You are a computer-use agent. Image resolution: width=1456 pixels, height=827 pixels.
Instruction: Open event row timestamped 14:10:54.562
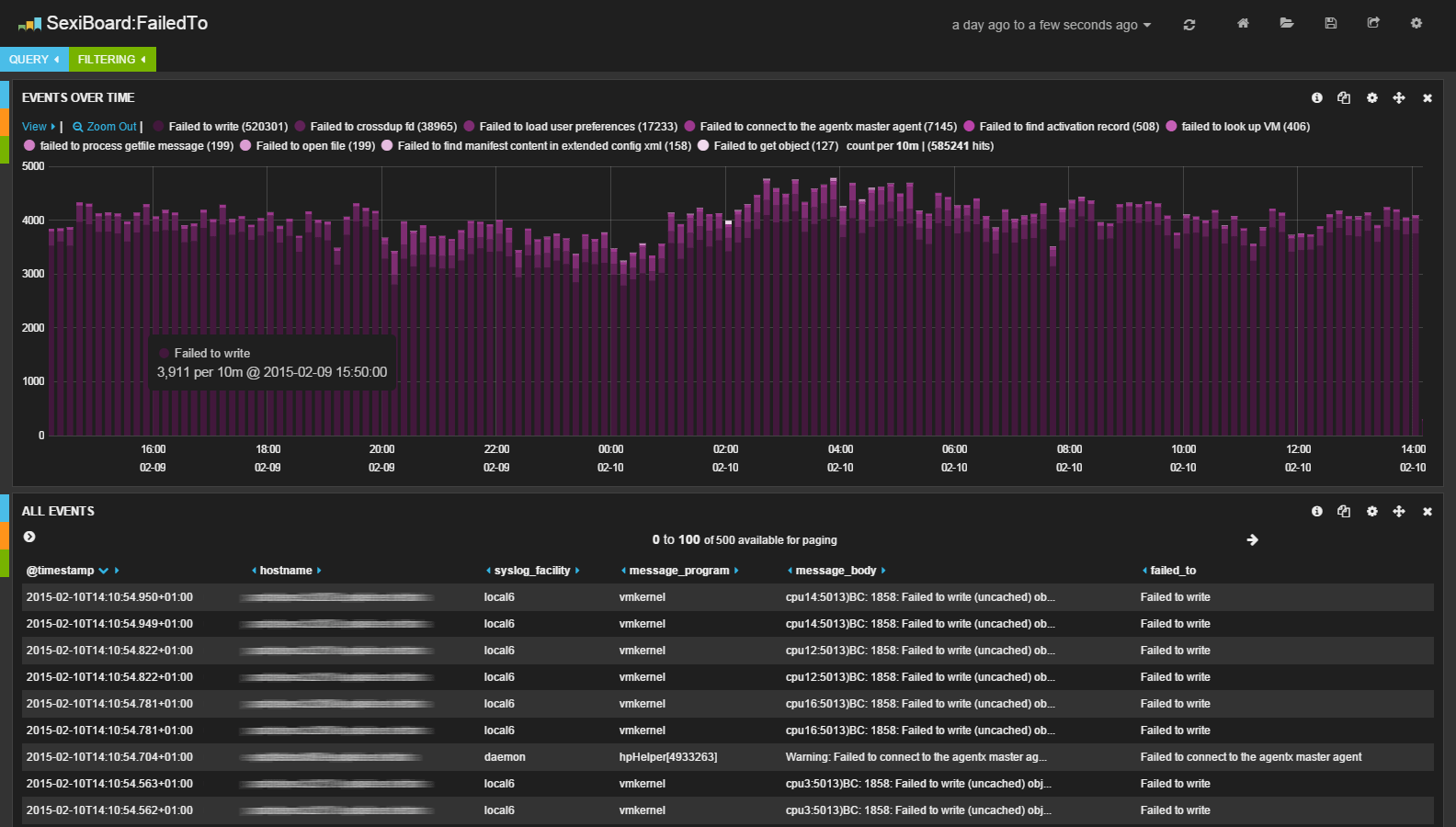(x=727, y=810)
